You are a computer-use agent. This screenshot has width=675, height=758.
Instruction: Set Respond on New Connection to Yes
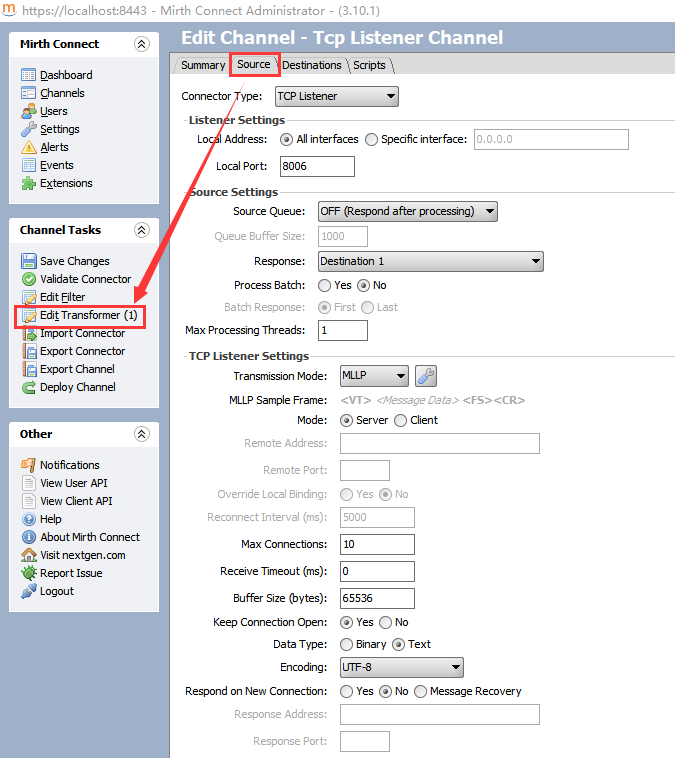tap(346, 692)
